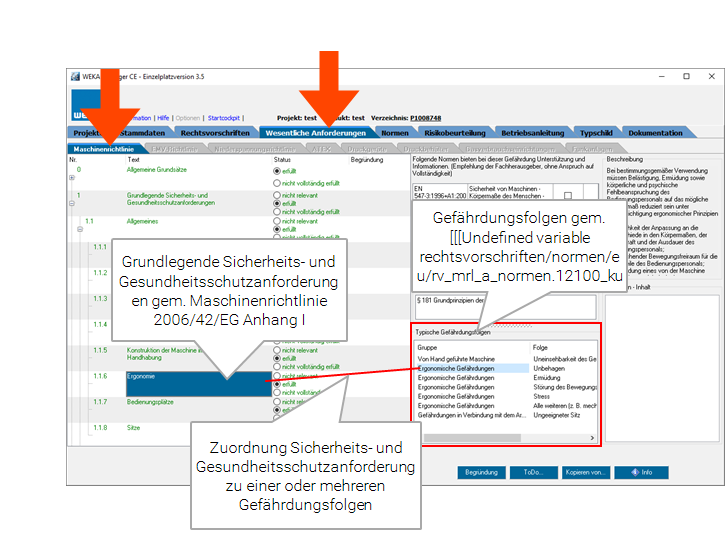Switch to the Risikobeurteilung tab
This screenshot has width=725, height=541.
coord(455,132)
